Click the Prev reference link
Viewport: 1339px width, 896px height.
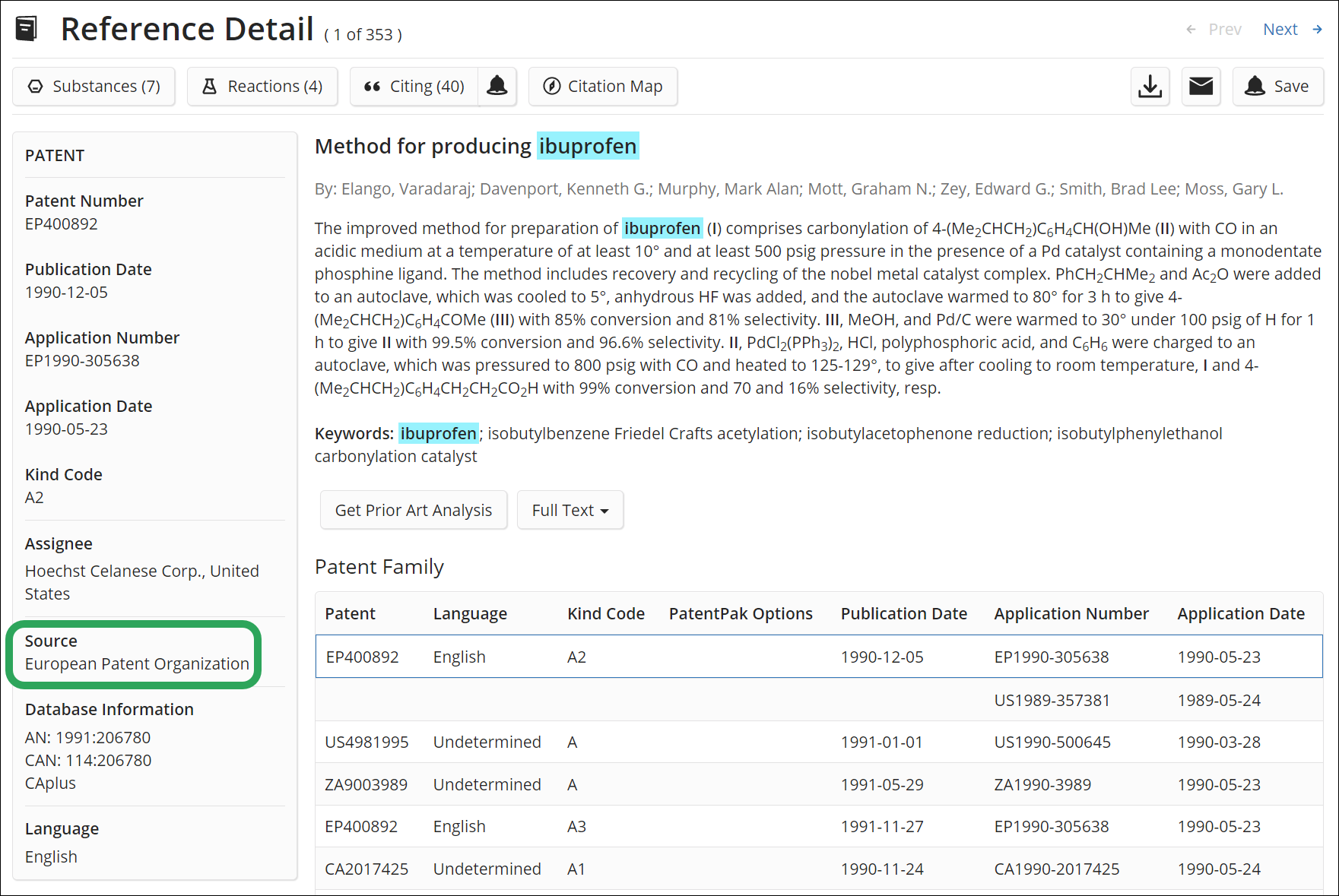coord(1214,30)
